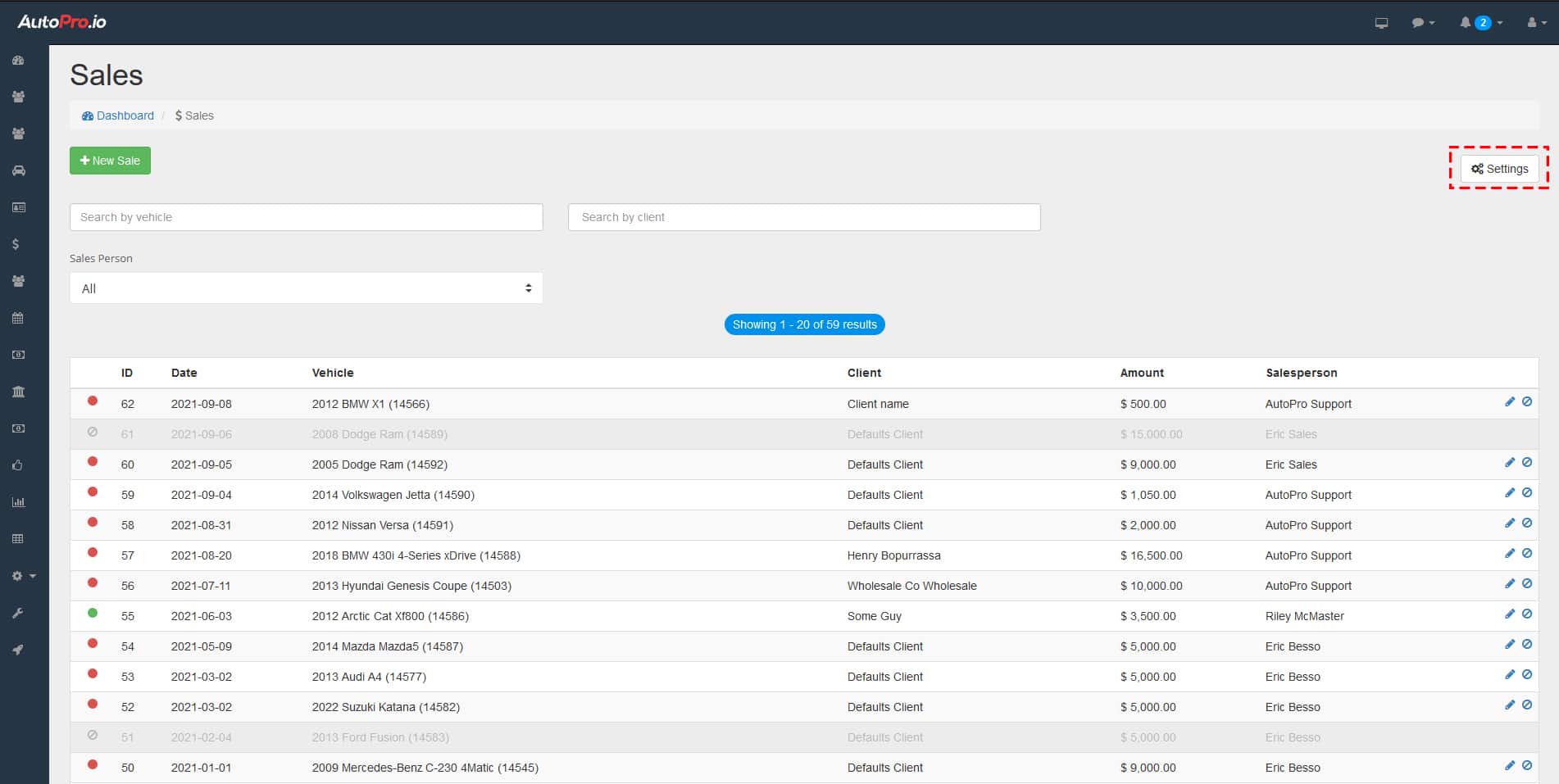Click the cancelled status icon for sale 61
The image size is (1559, 784).
(93, 432)
